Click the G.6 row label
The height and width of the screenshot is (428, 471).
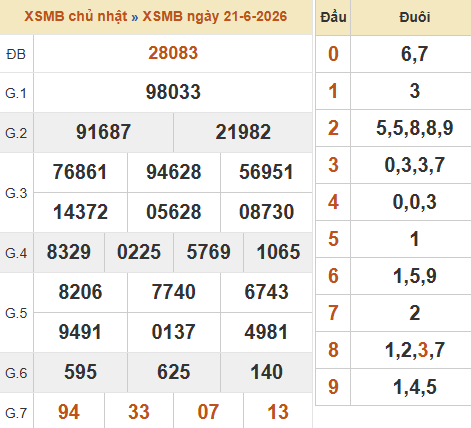(16, 373)
